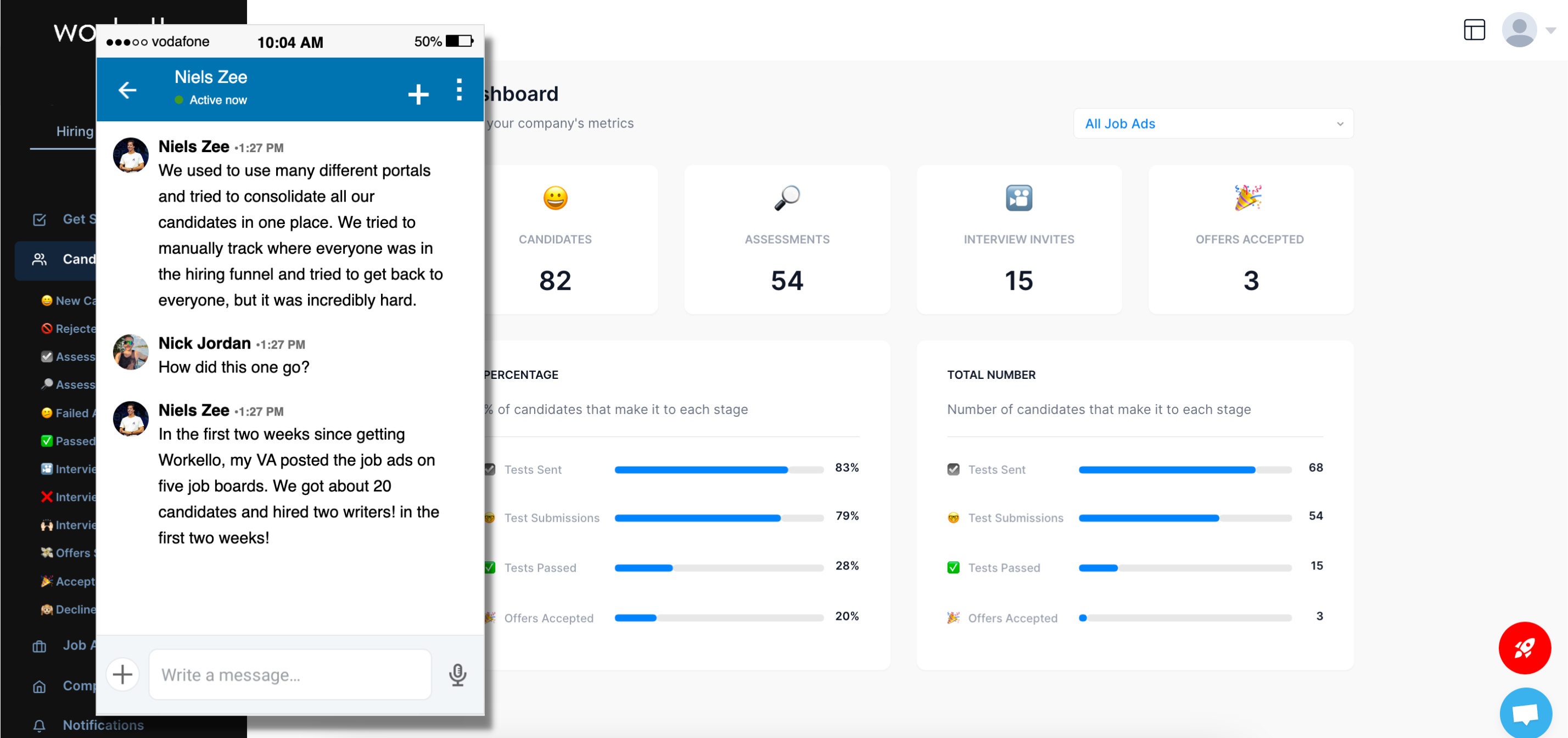Click Test Submissions emoji in Total Number
The width and height of the screenshot is (1568, 738).
pyautogui.click(x=953, y=518)
